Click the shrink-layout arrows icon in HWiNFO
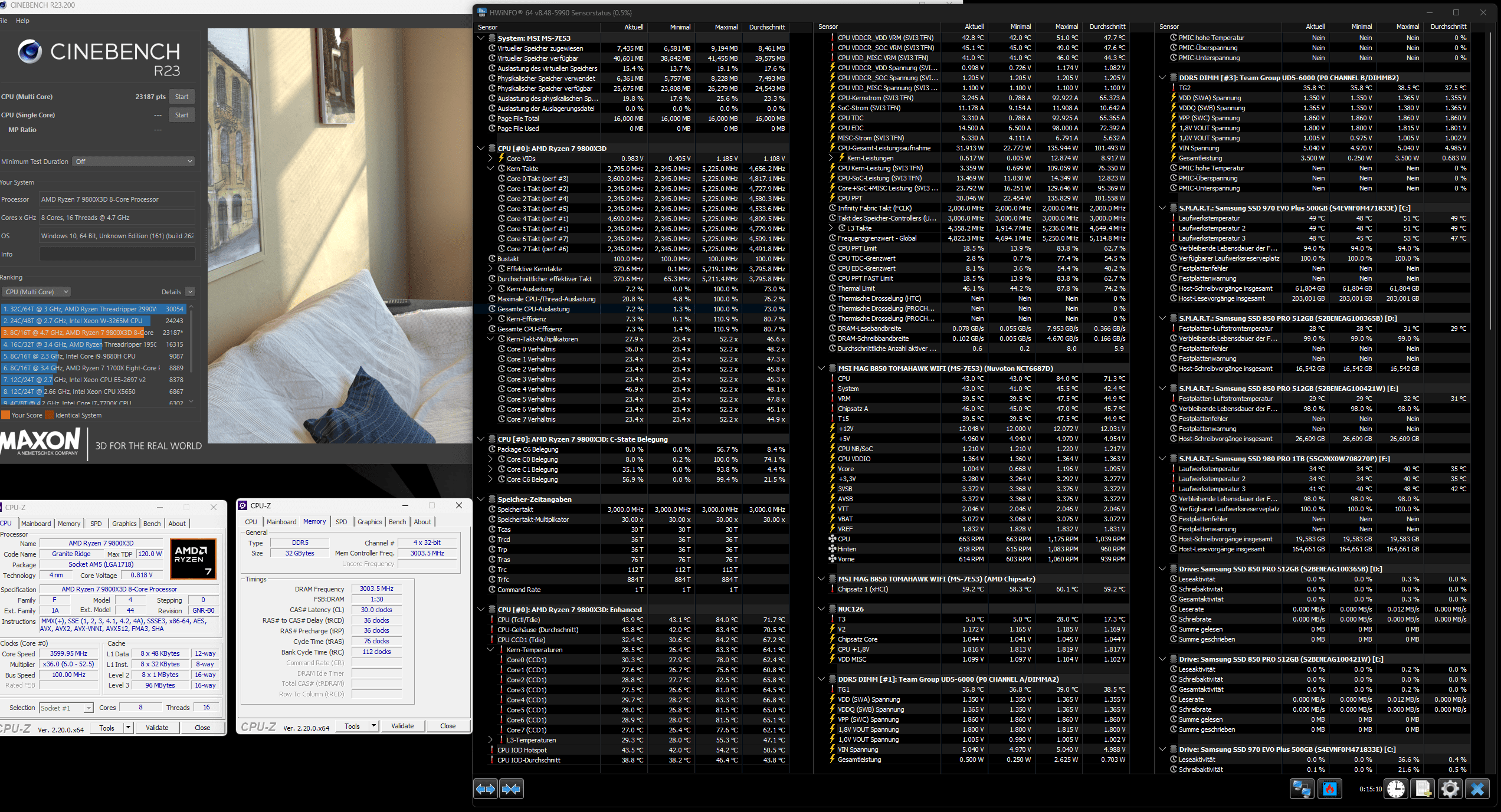Image resolution: width=1501 pixels, height=812 pixels. pyautogui.click(x=511, y=789)
